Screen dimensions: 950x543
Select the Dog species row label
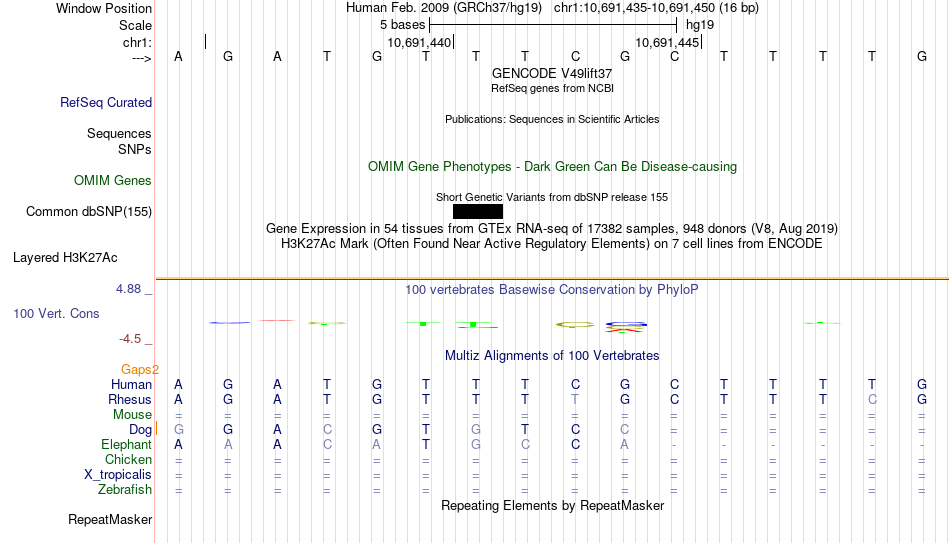pos(141,429)
